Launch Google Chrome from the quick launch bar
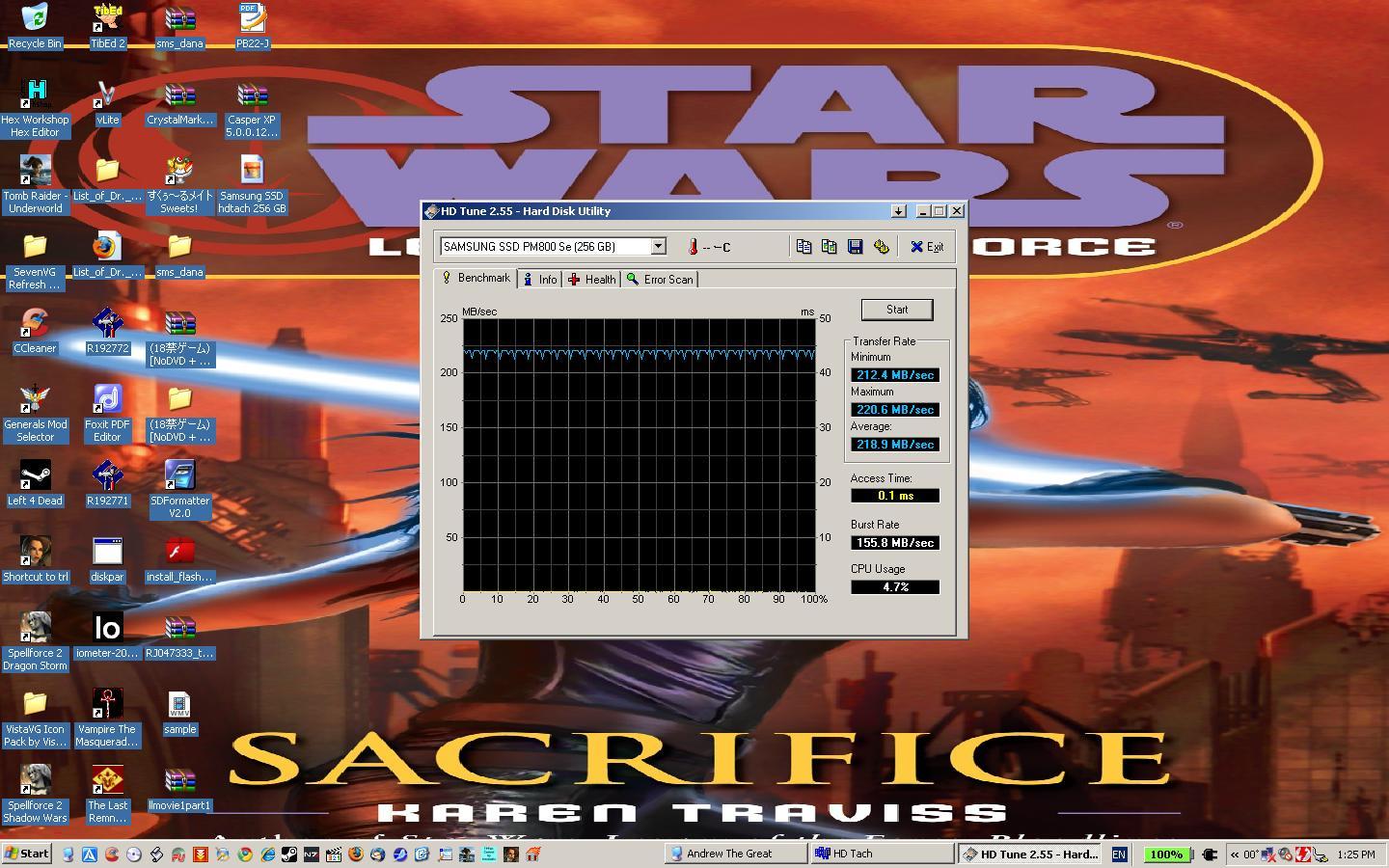The width and height of the screenshot is (1389, 868). (x=245, y=854)
